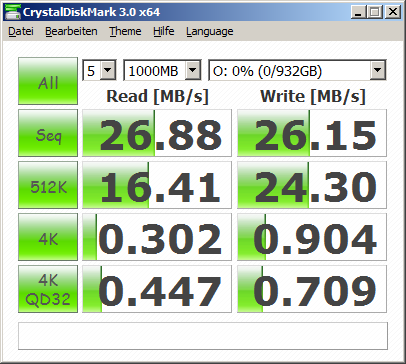406x364 pixels.
Task: Expand the drive selection dropdown O: 0%
Action: coord(377,70)
